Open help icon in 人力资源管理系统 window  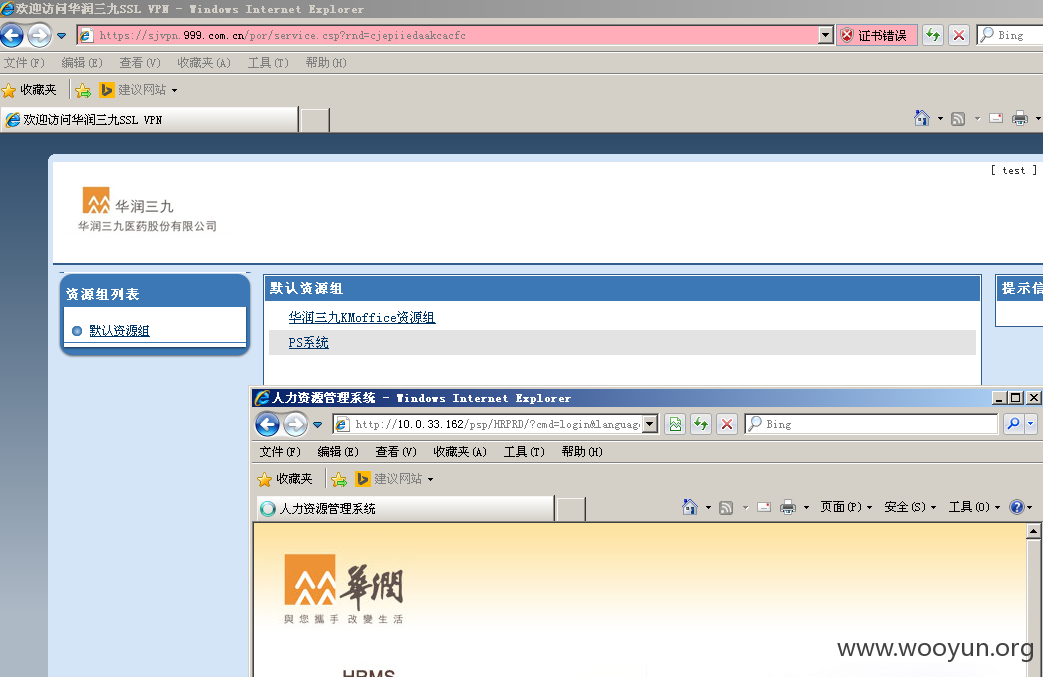coord(1017,507)
